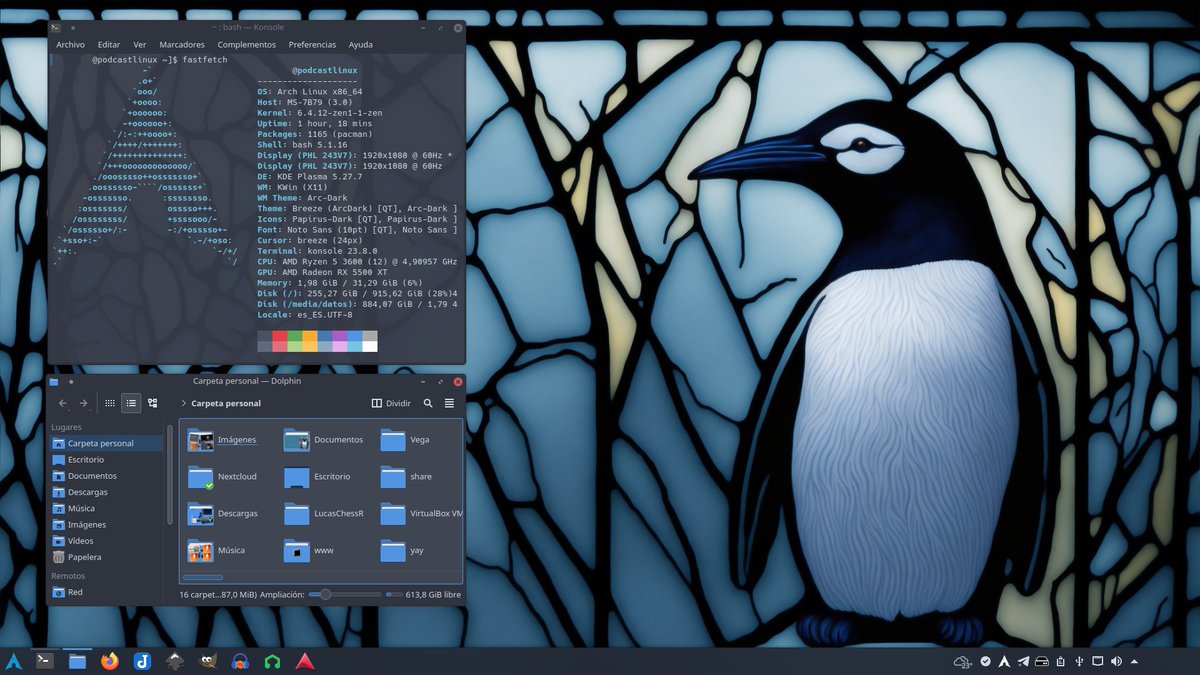Open Arch updates tray icon
The height and width of the screenshot is (675, 1200).
tap(1003, 661)
